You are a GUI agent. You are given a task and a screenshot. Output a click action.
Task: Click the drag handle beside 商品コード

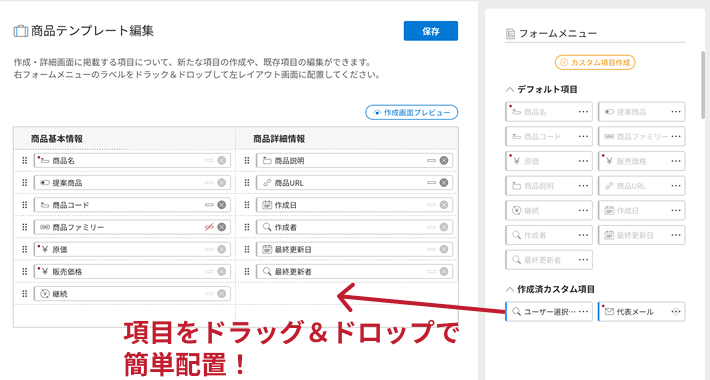[x=24, y=205]
